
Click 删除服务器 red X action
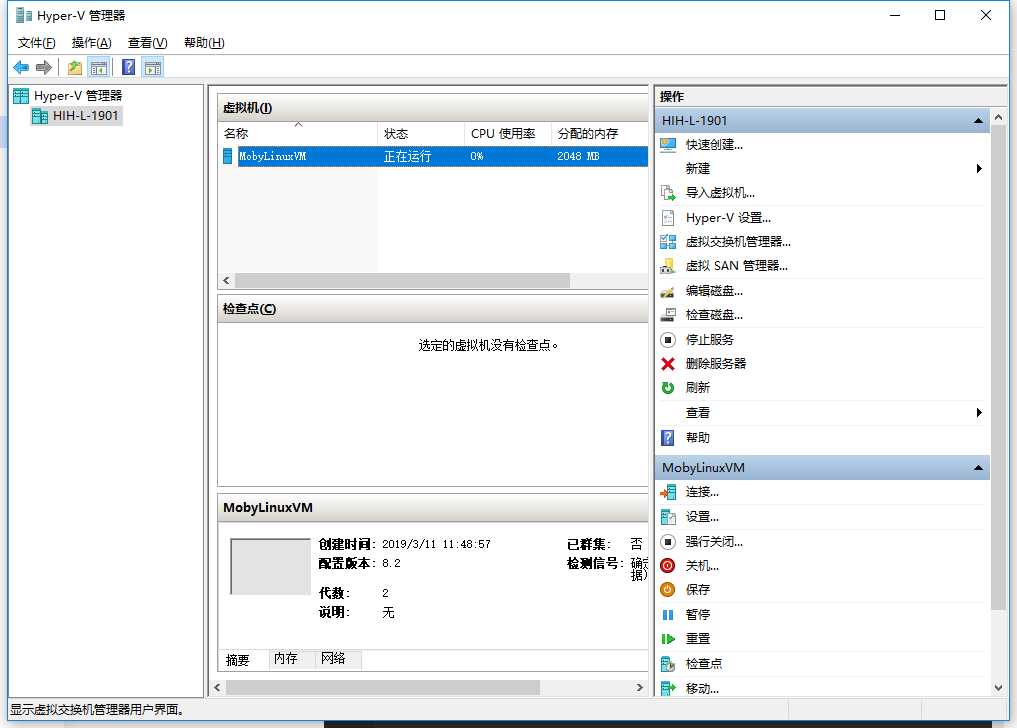click(715, 363)
